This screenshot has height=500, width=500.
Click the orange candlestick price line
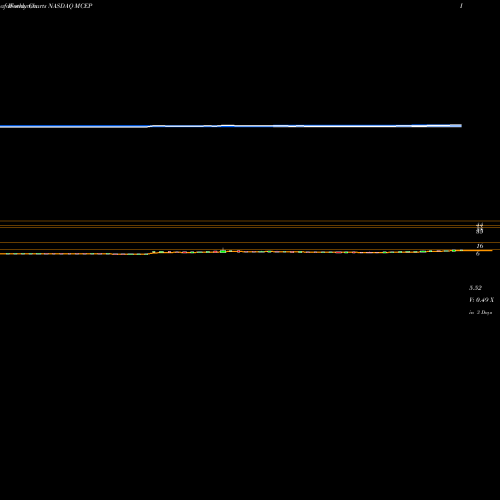pyautogui.click(x=246, y=252)
